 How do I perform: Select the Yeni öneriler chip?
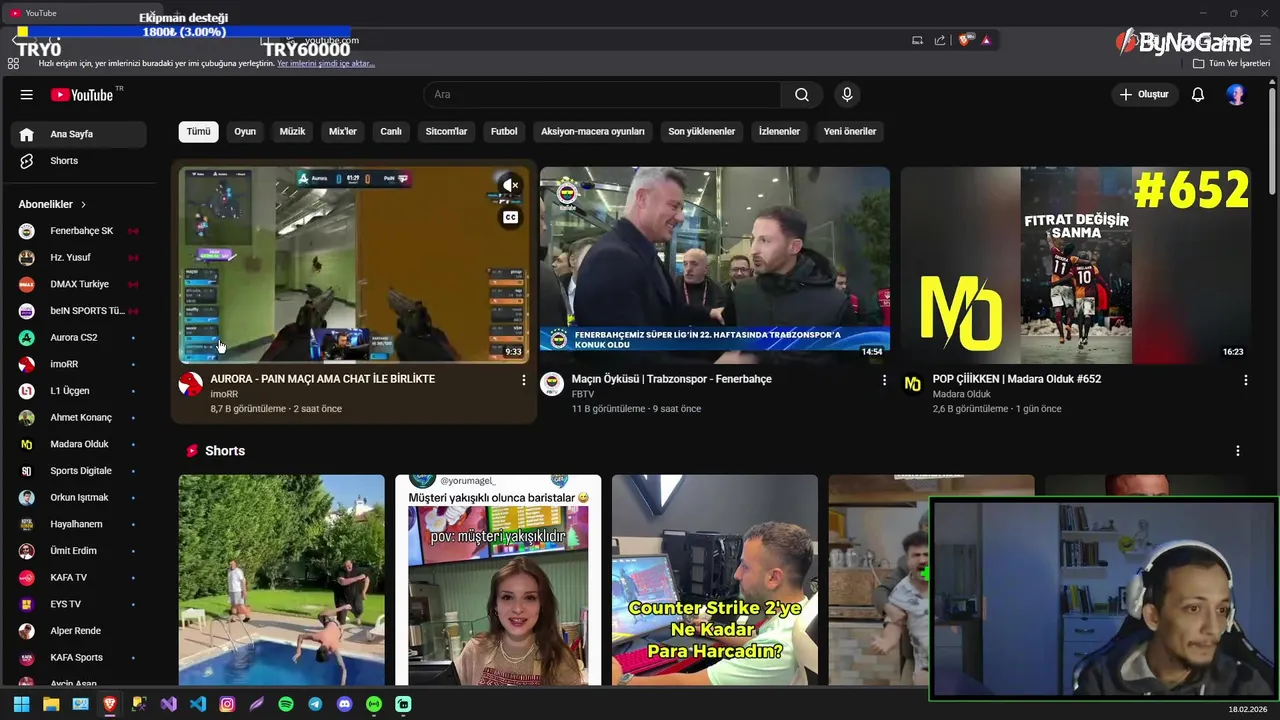[x=850, y=131]
